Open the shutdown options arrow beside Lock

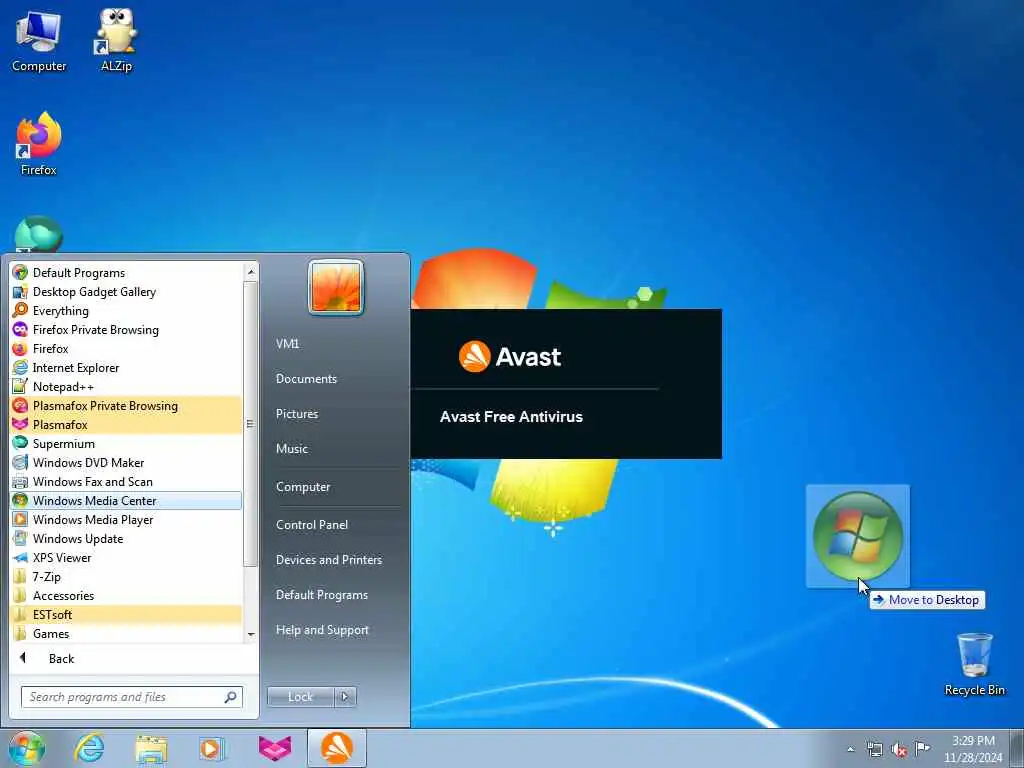pyautogui.click(x=345, y=697)
